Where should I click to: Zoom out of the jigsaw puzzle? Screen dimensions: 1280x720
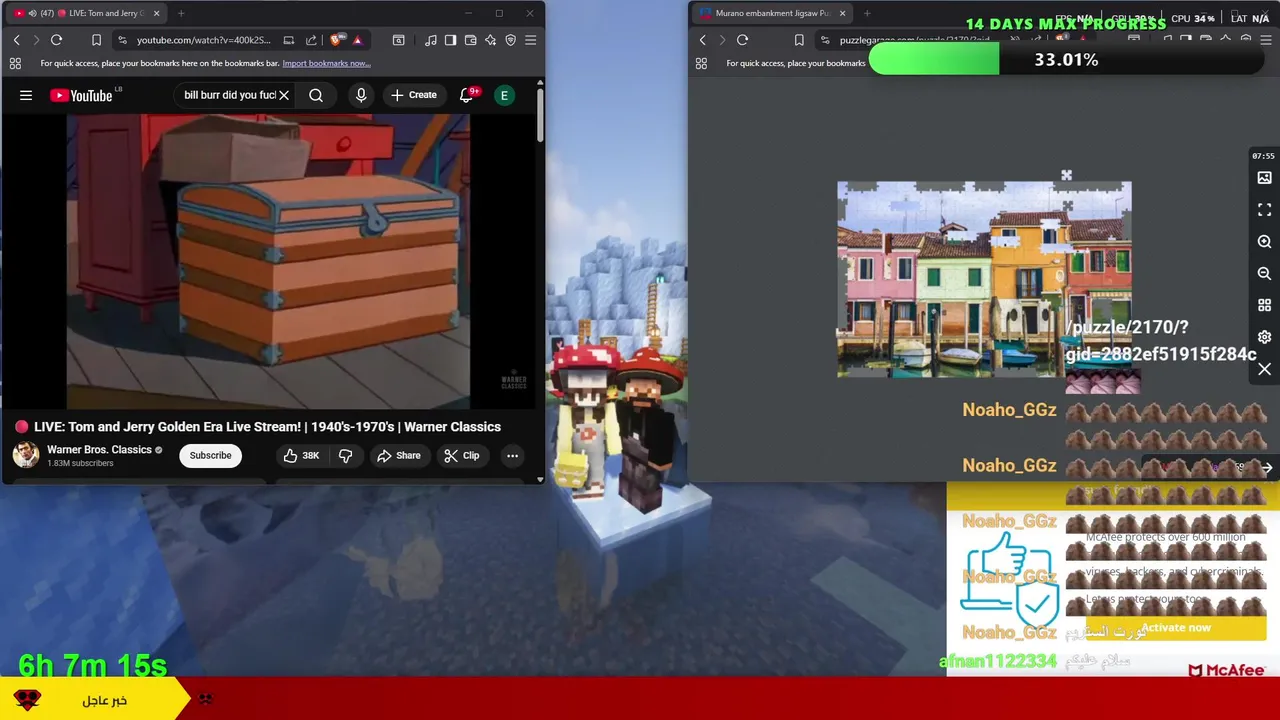(x=1264, y=274)
